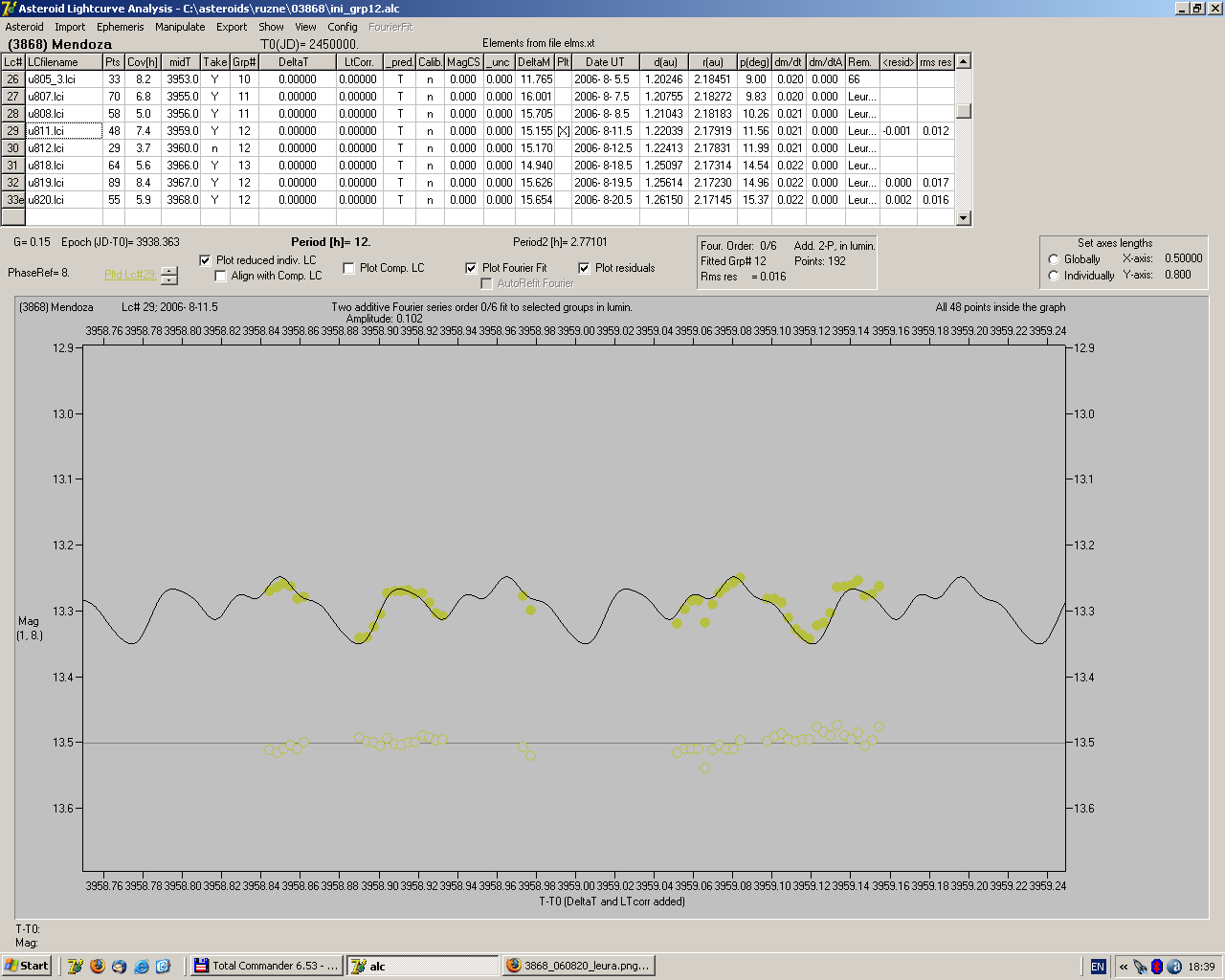Launch Internet Explorer from quick launch
The height and width of the screenshot is (980, 1225).
point(142,966)
